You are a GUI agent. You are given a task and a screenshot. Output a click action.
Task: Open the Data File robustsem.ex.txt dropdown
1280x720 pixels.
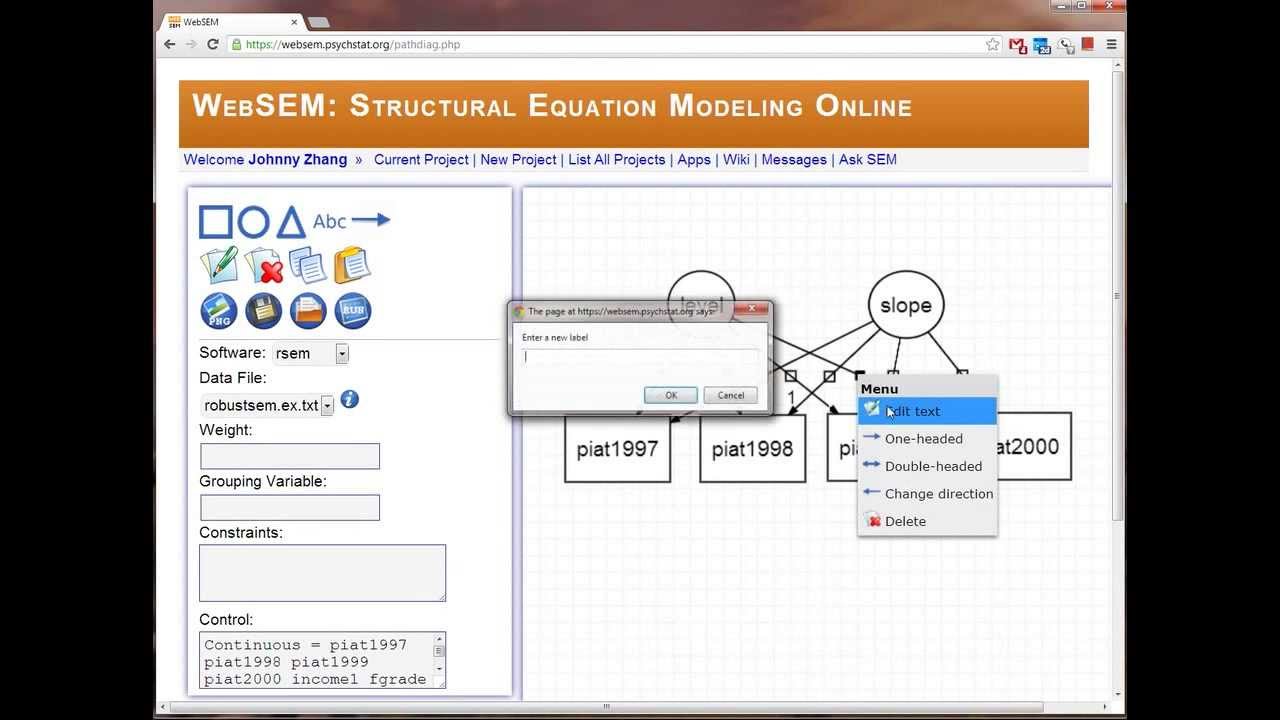tap(267, 405)
